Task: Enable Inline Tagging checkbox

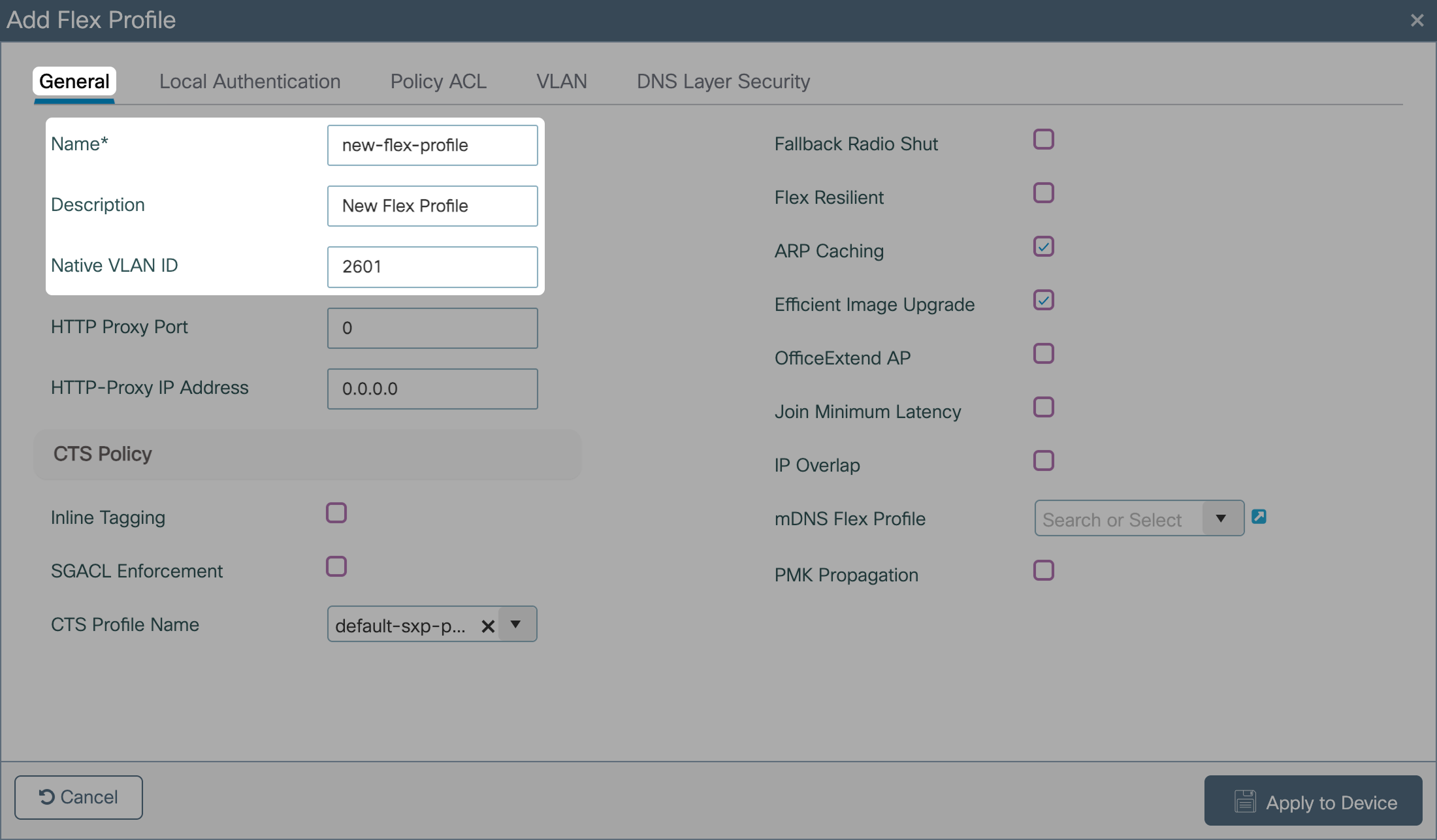Action: (336, 513)
